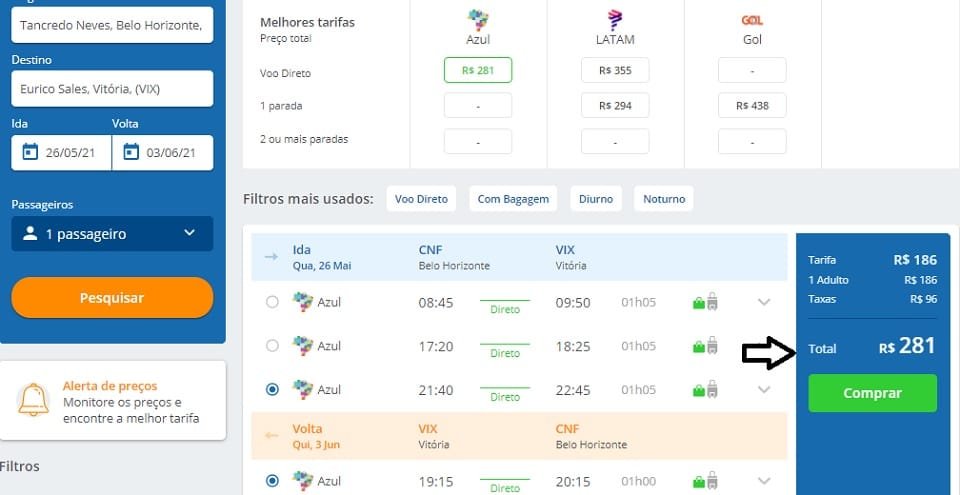960x495 pixels.
Task: Click the Volta calendar icon
Action: pyautogui.click(x=131, y=151)
